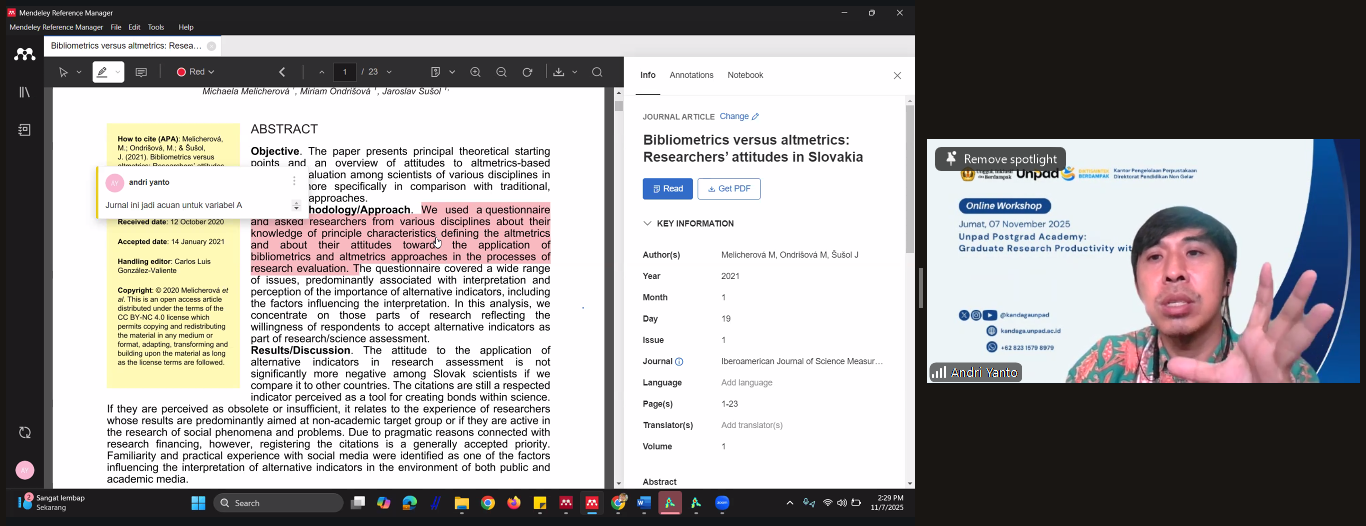Open Task View on the taskbar
This screenshot has width=1366, height=526.
click(358, 503)
